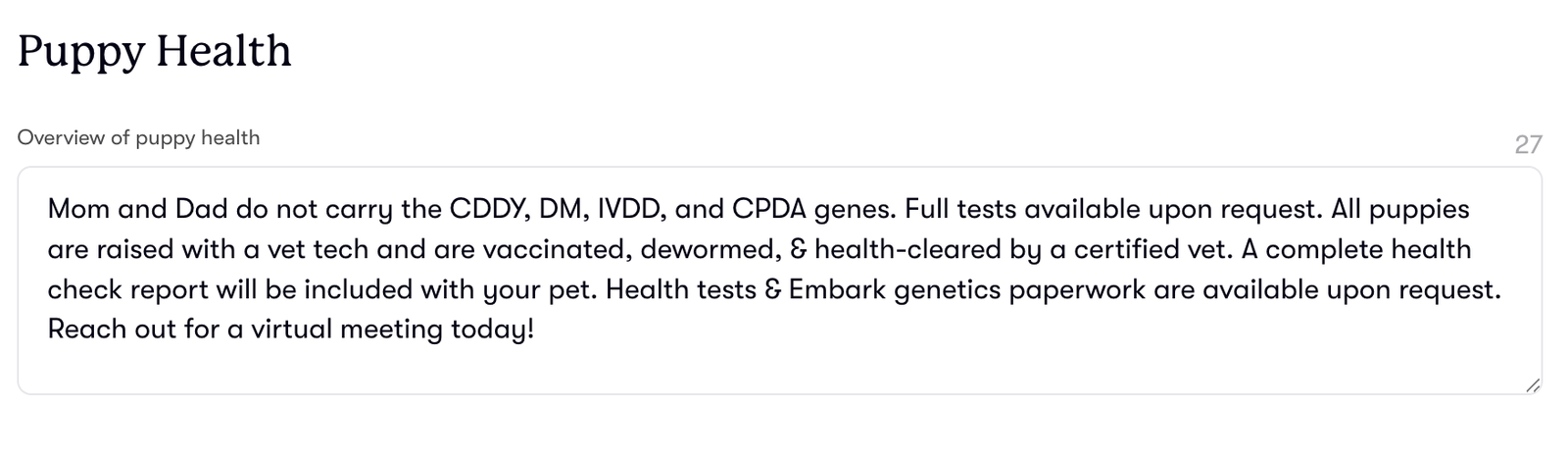
Task: Click the character counter showing 27
Action: pyautogui.click(x=1528, y=144)
